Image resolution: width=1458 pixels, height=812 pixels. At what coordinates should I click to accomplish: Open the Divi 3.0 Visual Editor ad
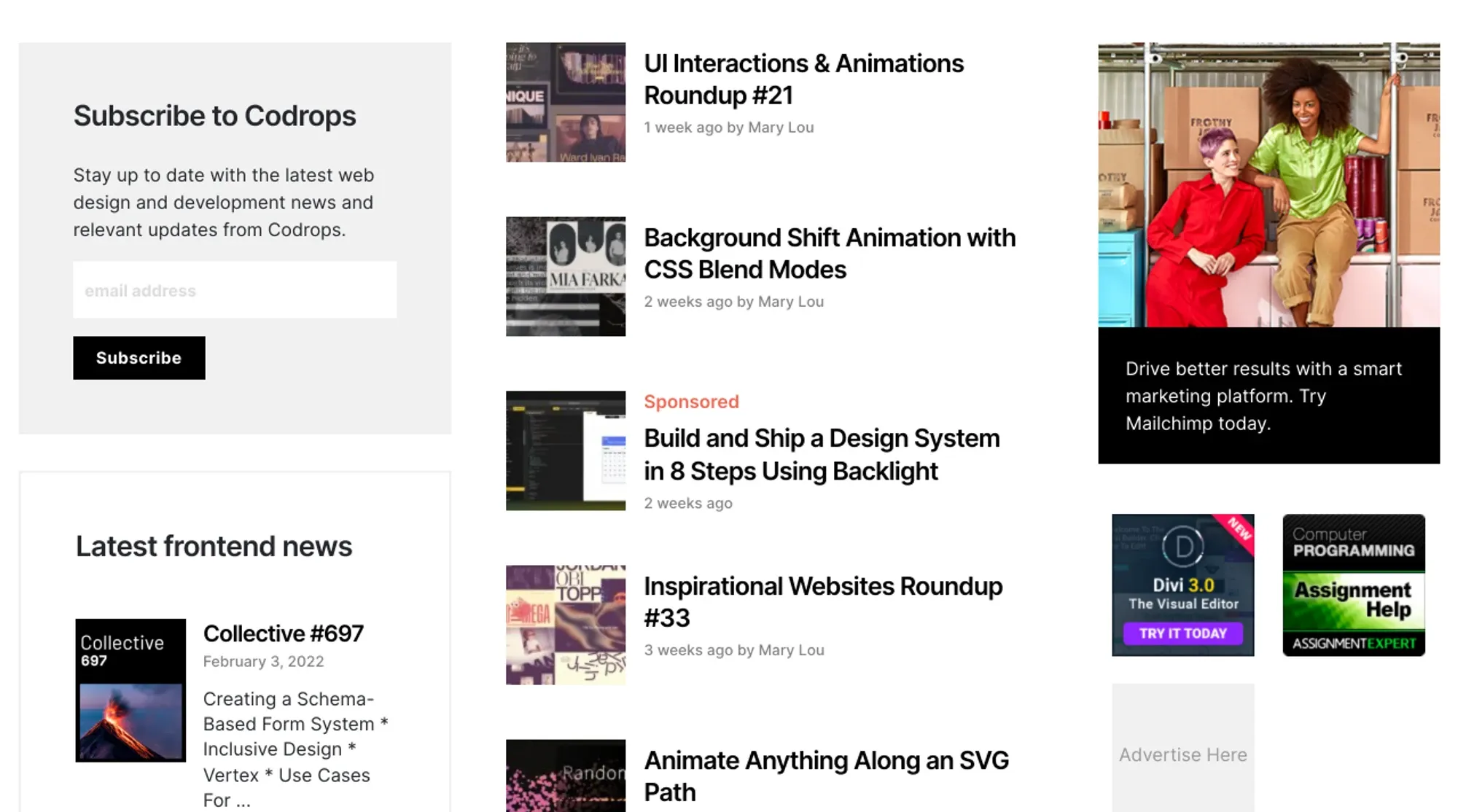[1183, 585]
